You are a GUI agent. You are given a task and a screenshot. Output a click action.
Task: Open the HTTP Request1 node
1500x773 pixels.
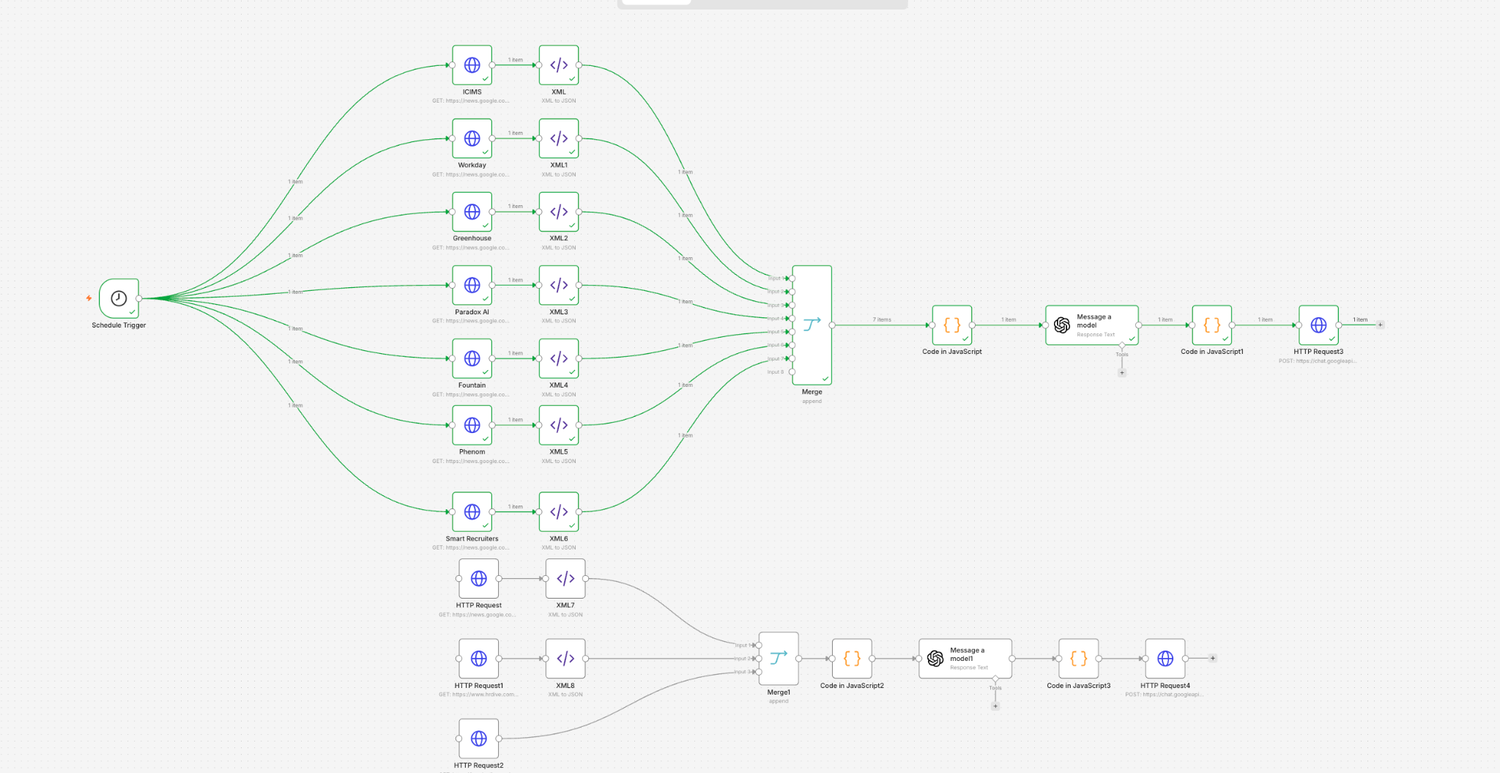pos(479,658)
